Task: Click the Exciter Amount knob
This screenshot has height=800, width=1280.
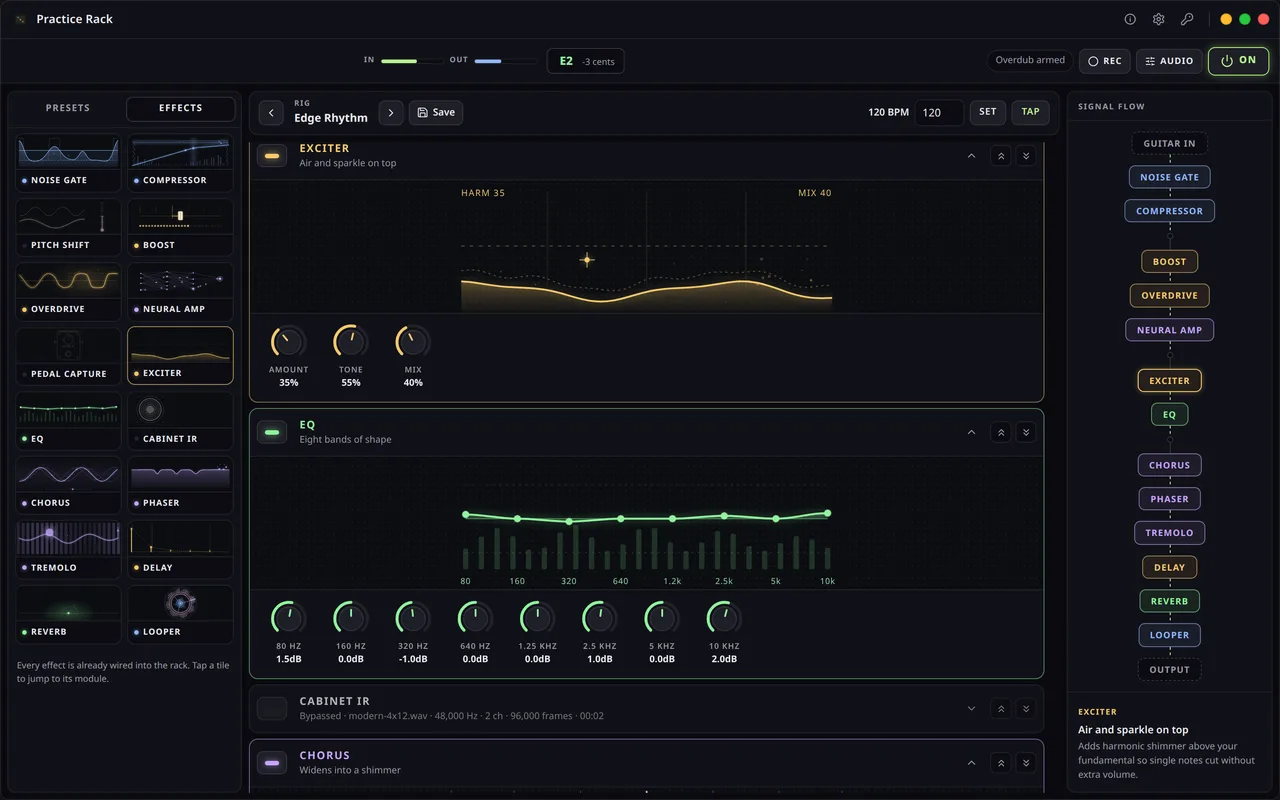Action: coord(289,342)
